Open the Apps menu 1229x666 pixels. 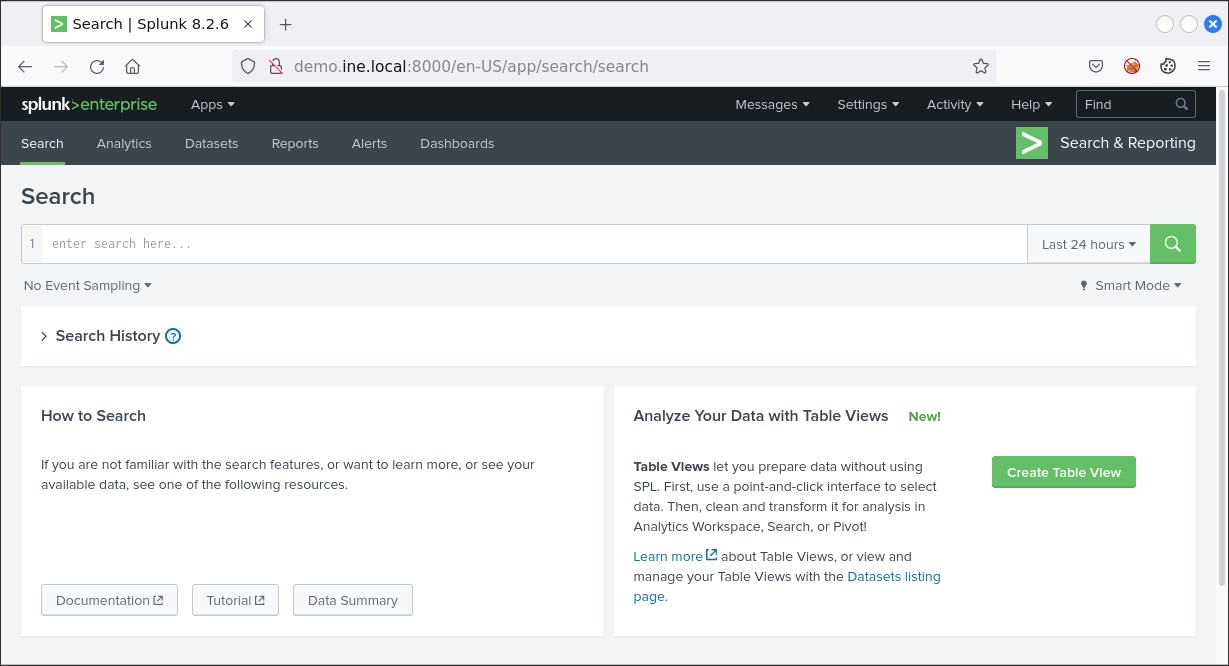[x=212, y=104]
